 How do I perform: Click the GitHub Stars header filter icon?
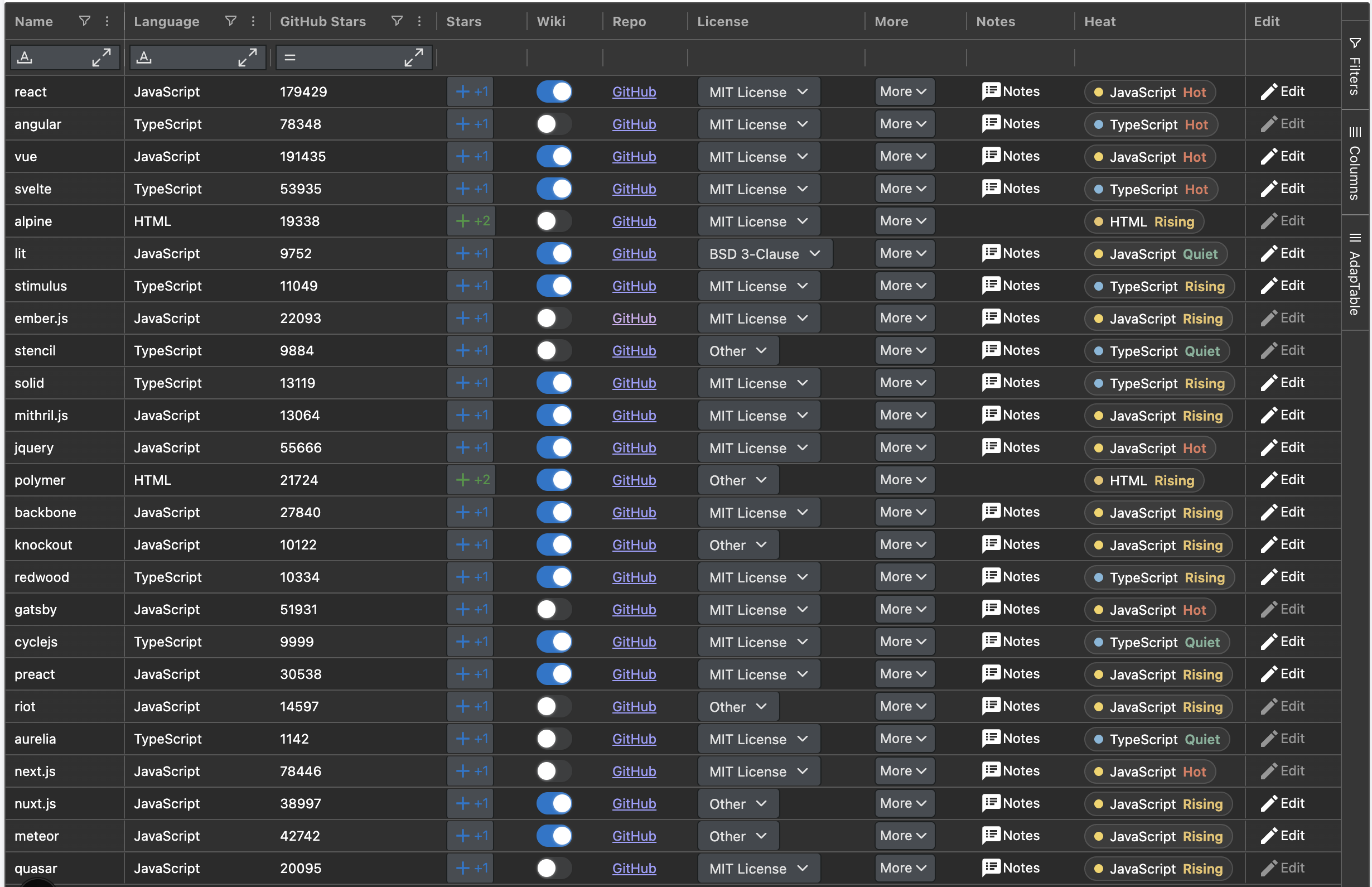click(397, 21)
